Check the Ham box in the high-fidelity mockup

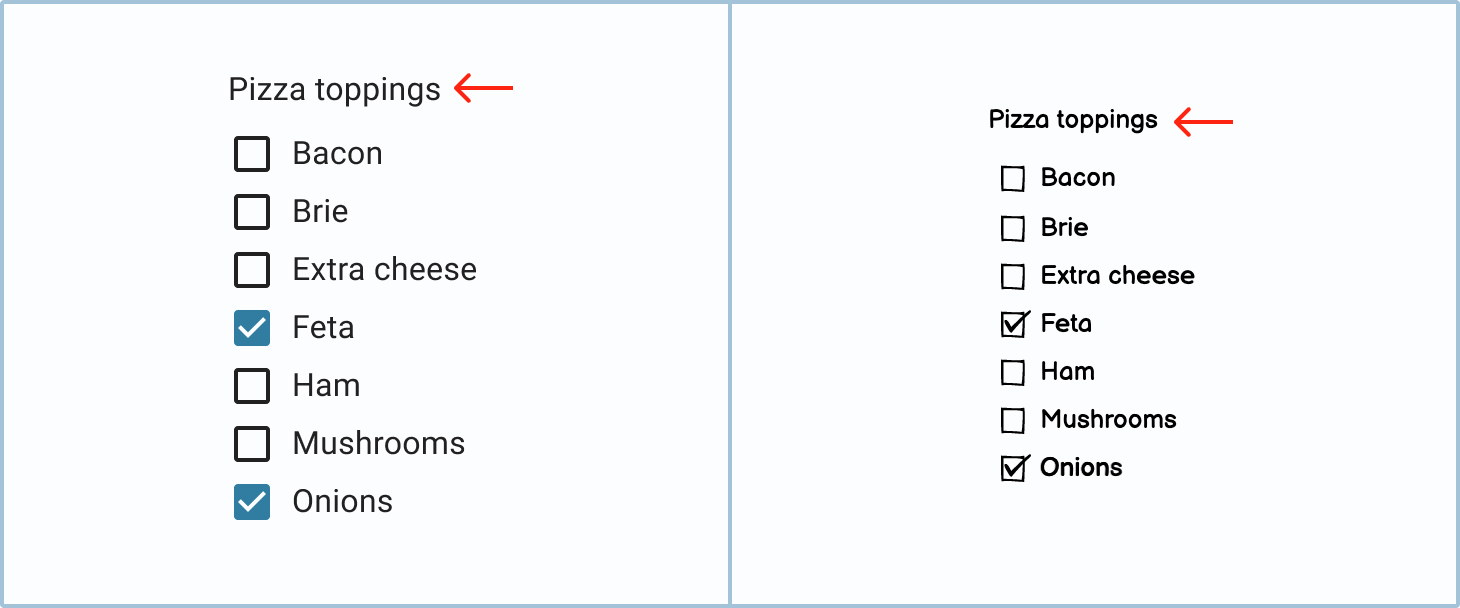tap(252, 386)
